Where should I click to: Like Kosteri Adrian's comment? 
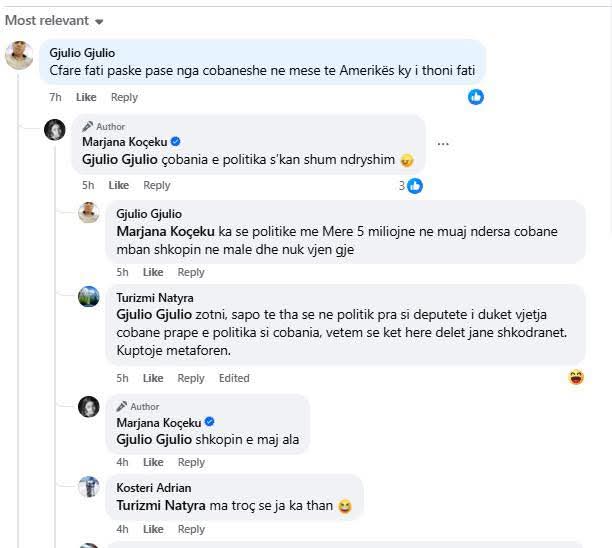[153, 529]
